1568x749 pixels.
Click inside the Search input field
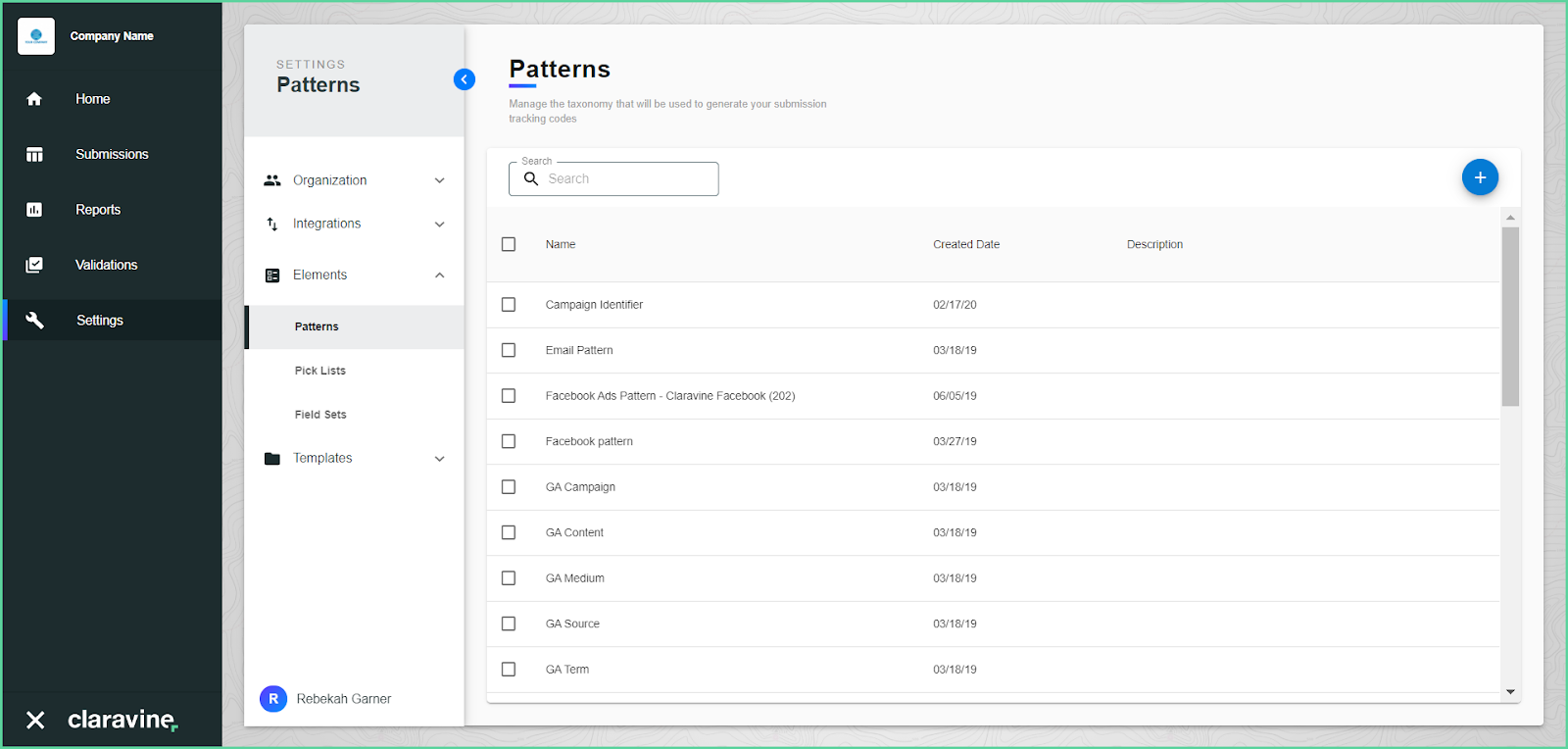tap(613, 178)
